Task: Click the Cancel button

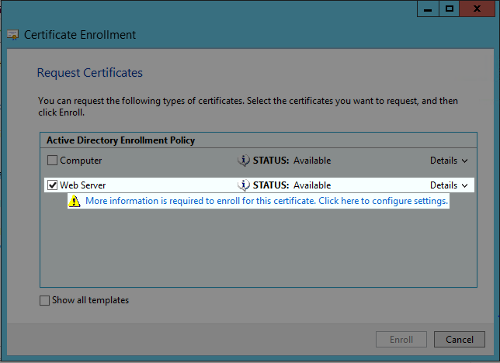Action: tap(459, 339)
